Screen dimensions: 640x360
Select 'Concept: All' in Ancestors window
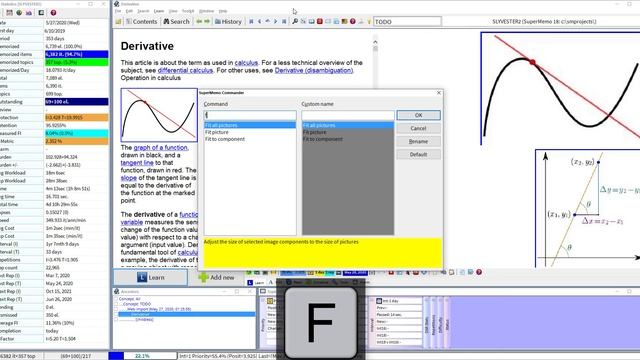pos(129,299)
